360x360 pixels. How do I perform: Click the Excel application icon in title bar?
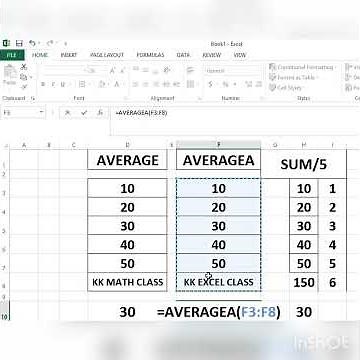click(6, 43)
